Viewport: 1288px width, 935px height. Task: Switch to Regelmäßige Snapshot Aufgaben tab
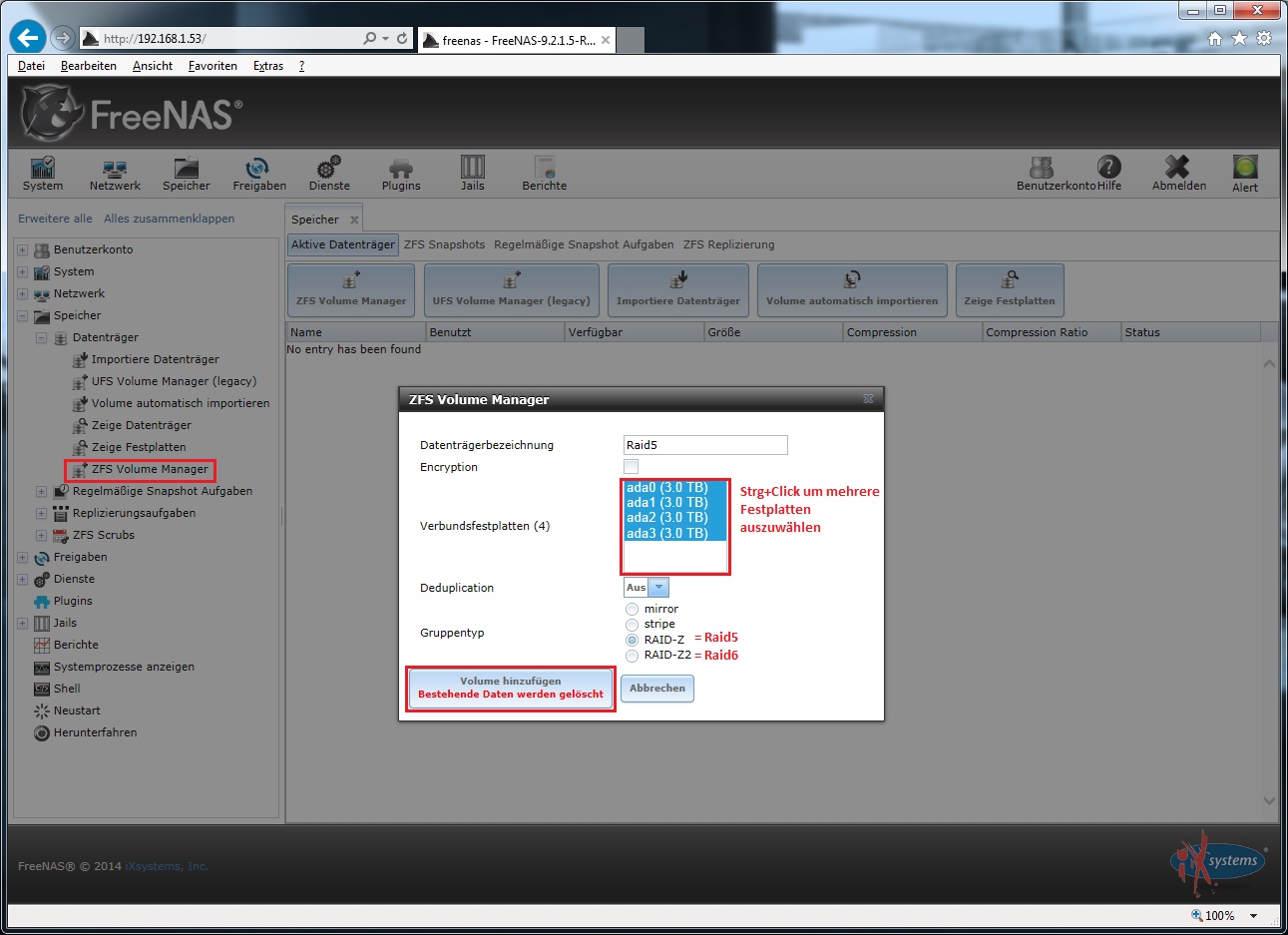[584, 244]
